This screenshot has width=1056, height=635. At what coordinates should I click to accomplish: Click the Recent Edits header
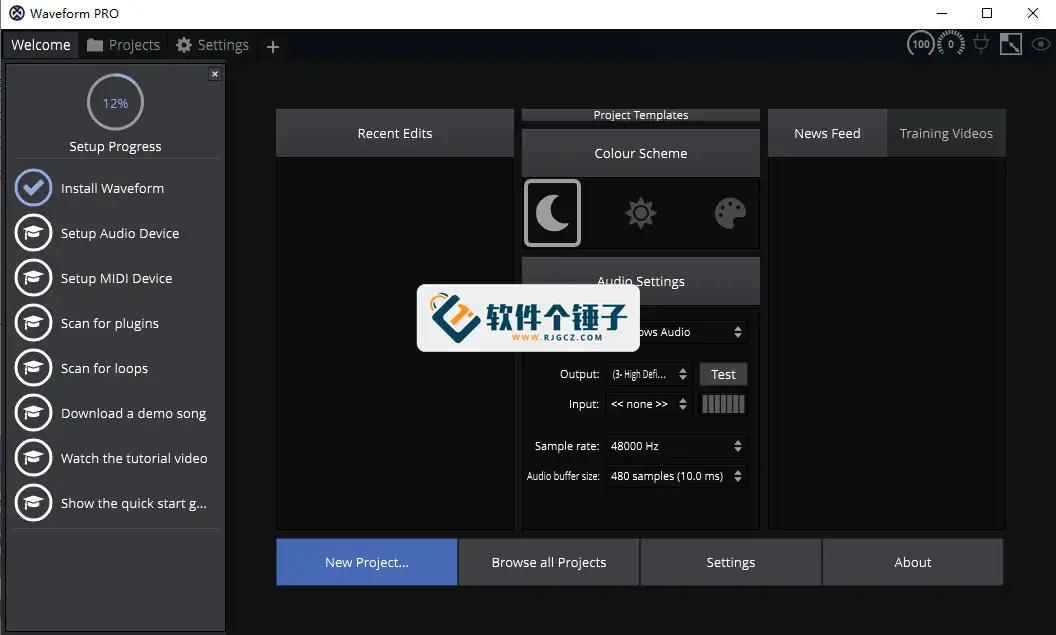[395, 133]
